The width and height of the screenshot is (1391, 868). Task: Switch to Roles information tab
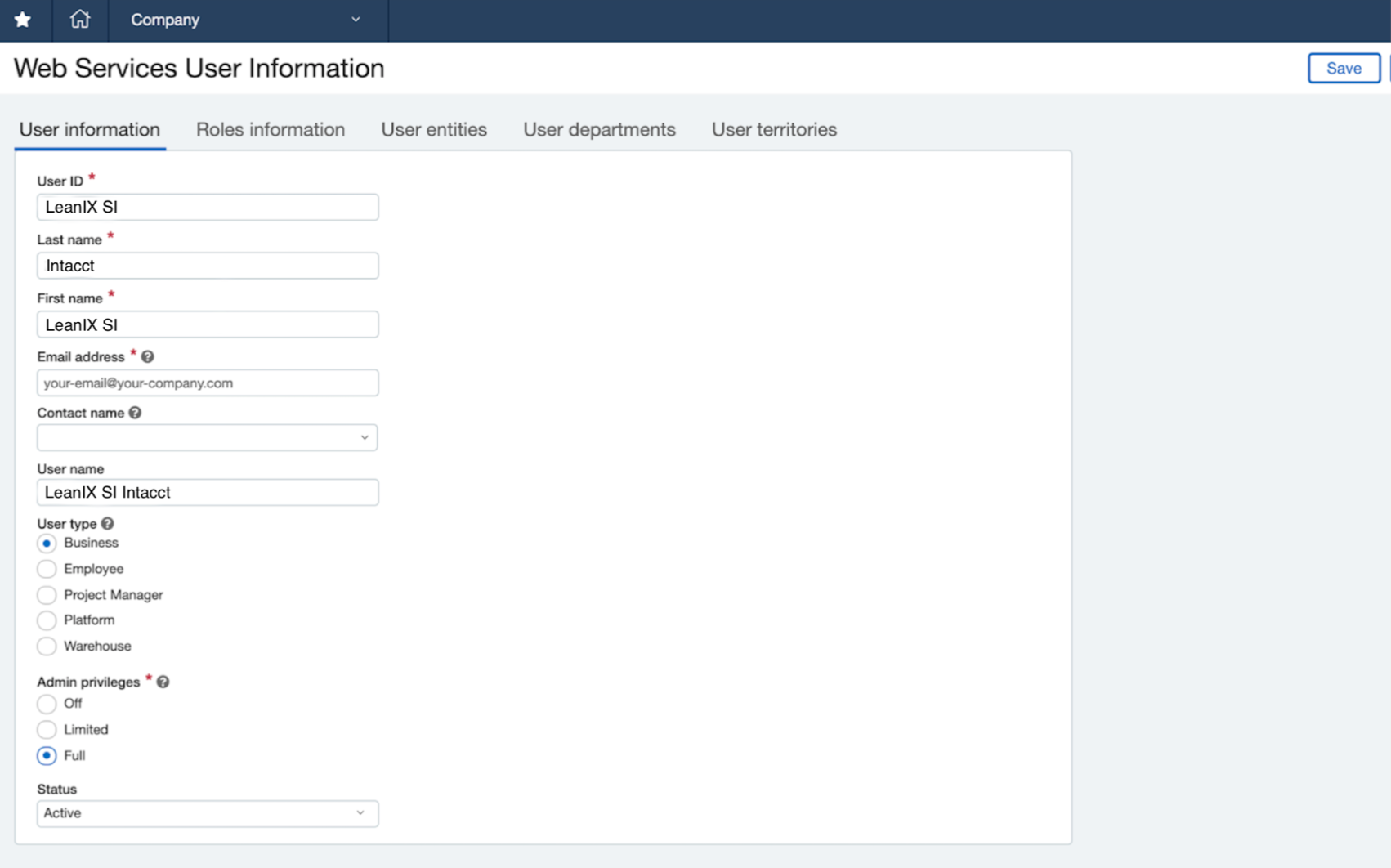pyautogui.click(x=271, y=129)
